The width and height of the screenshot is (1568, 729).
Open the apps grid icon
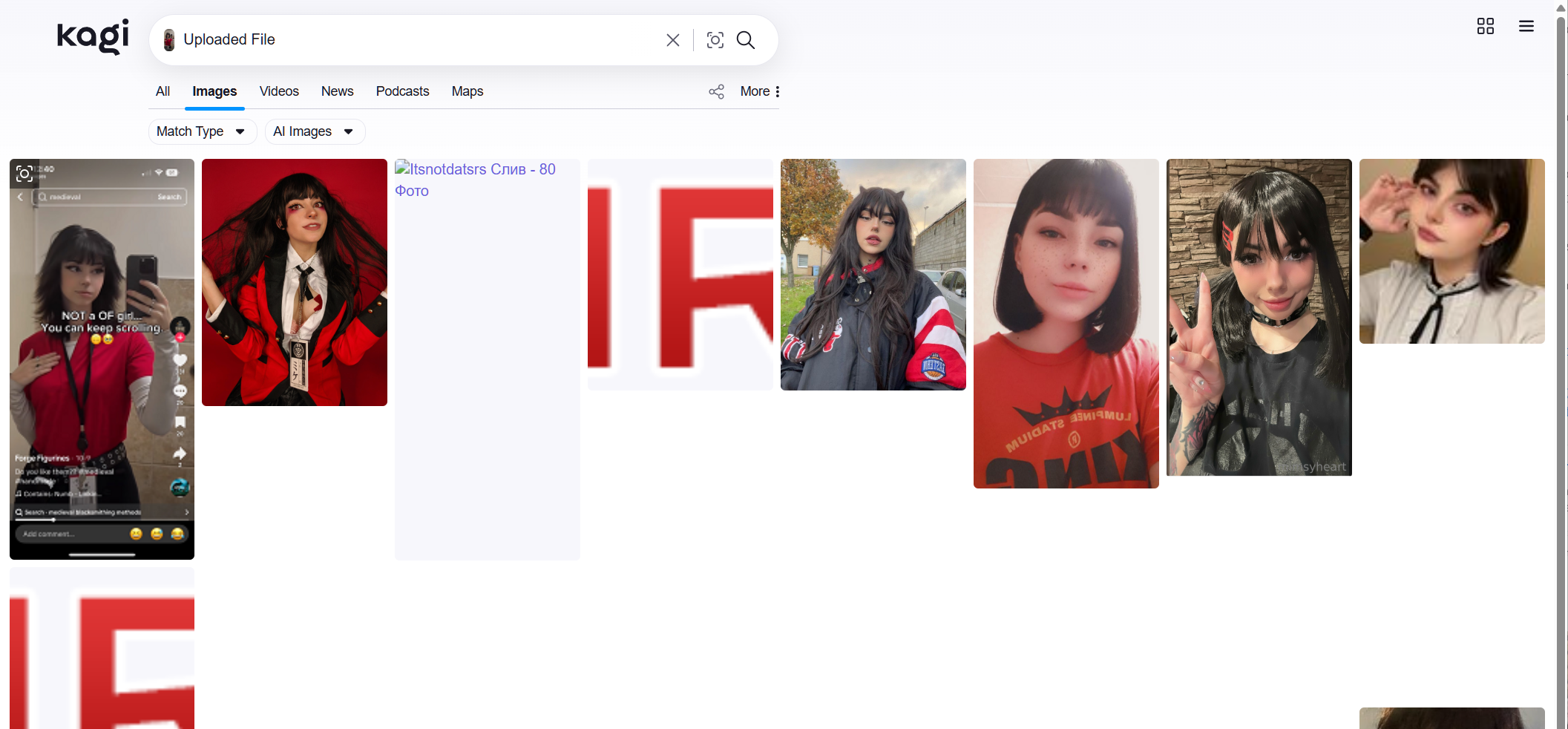click(1485, 27)
